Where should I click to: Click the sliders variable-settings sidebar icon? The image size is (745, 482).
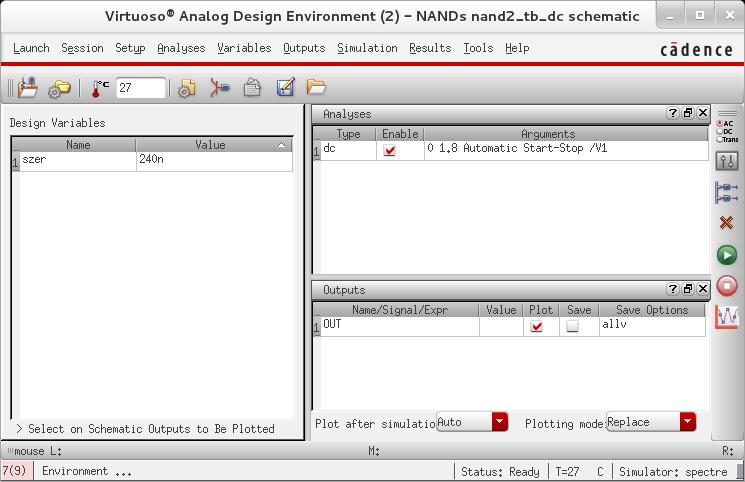tap(727, 162)
